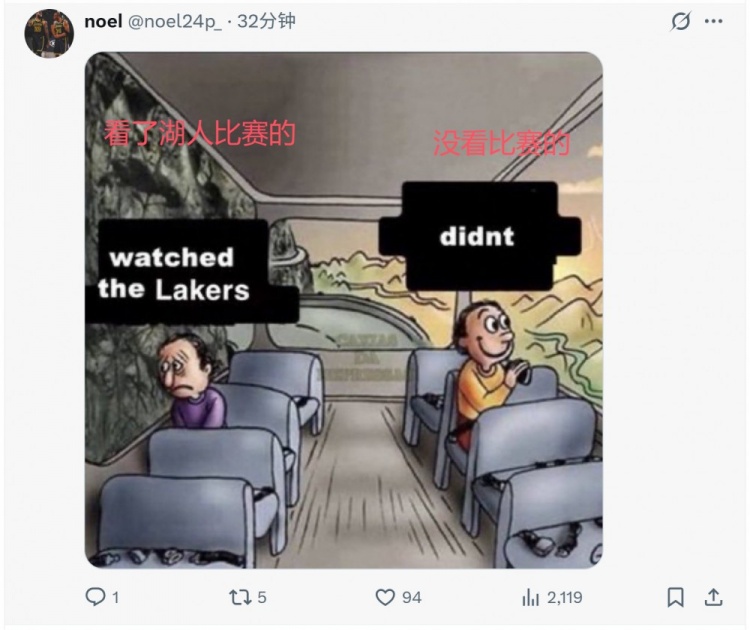The height and width of the screenshot is (630, 750).
Task: Click the repost arrows icon
Action: pos(240,597)
